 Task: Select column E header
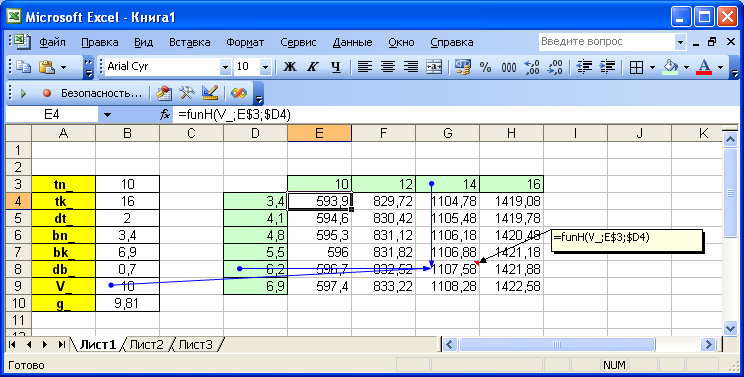[x=319, y=133]
